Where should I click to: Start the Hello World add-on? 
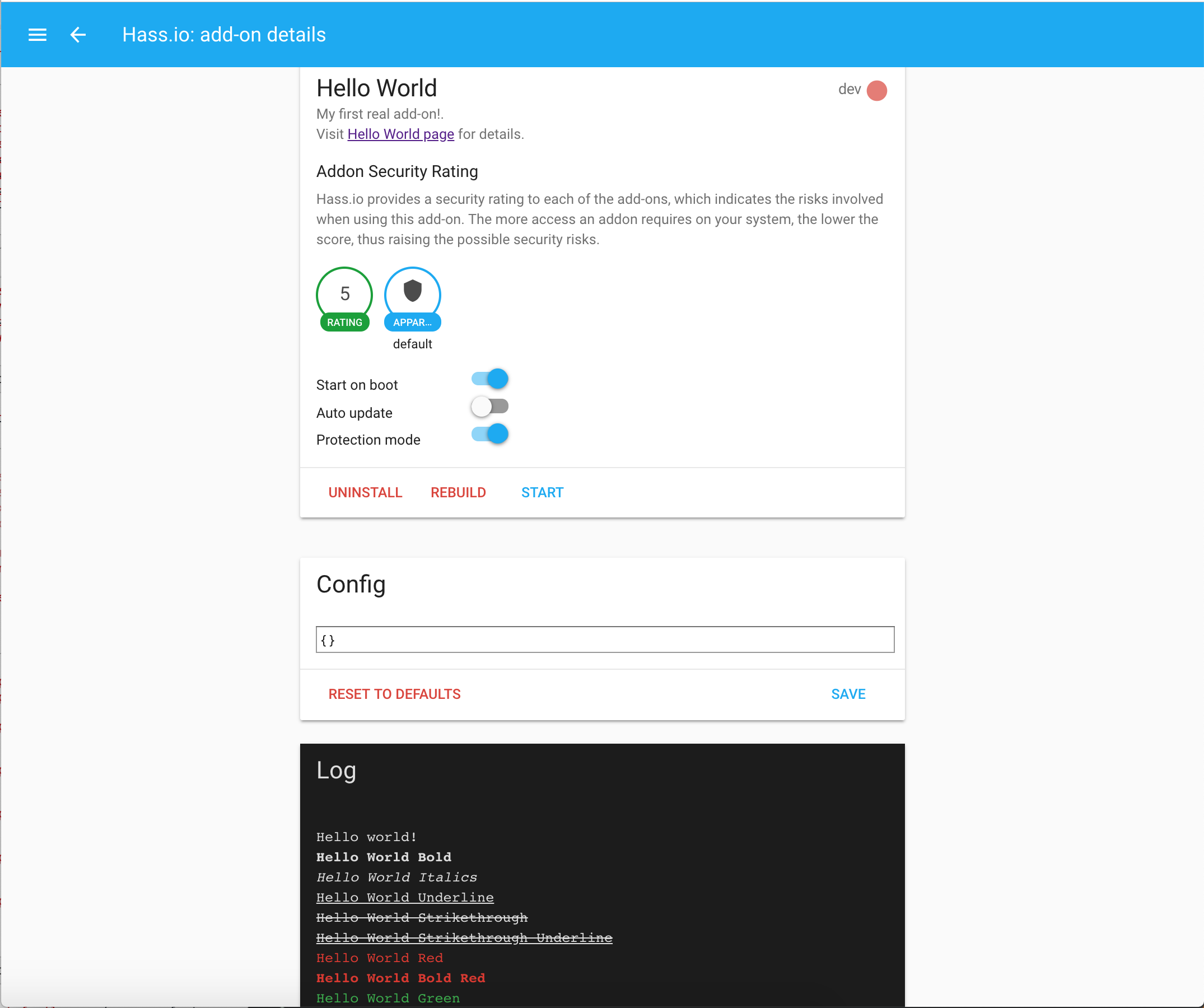click(x=542, y=493)
